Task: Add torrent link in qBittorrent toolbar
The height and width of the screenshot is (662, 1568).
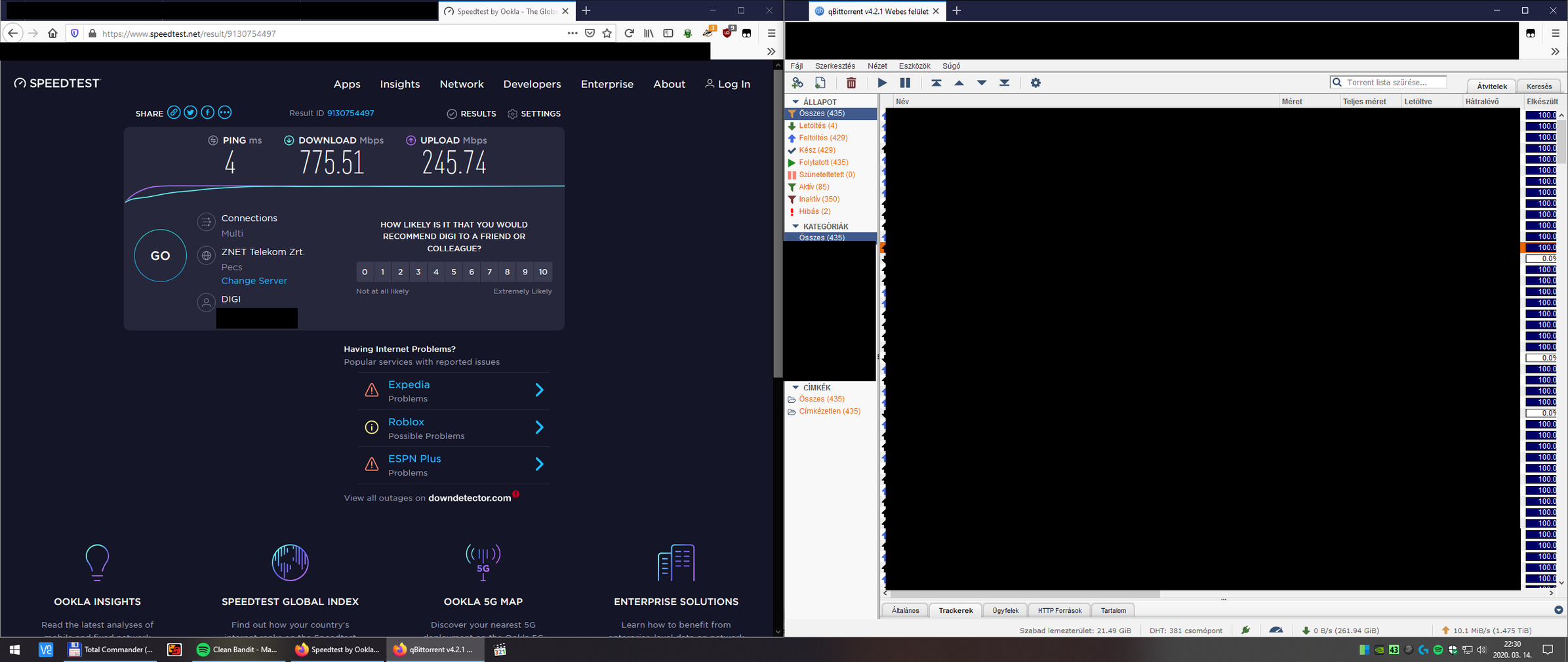Action: 797,83
